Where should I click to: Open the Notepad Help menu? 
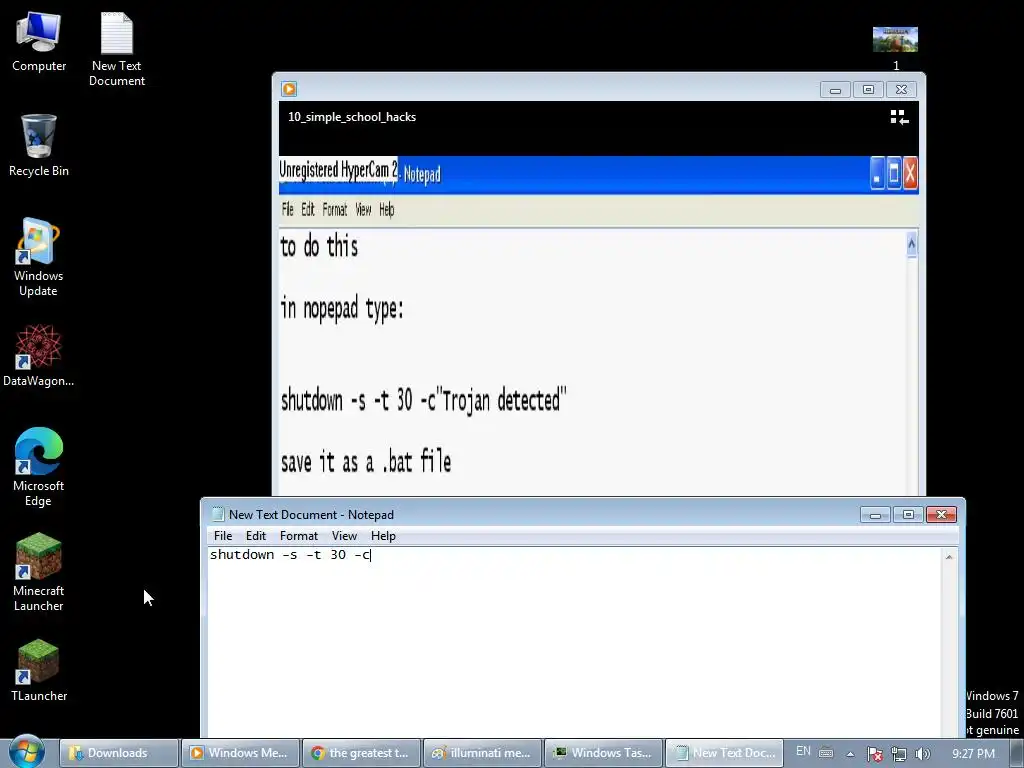tap(383, 536)
